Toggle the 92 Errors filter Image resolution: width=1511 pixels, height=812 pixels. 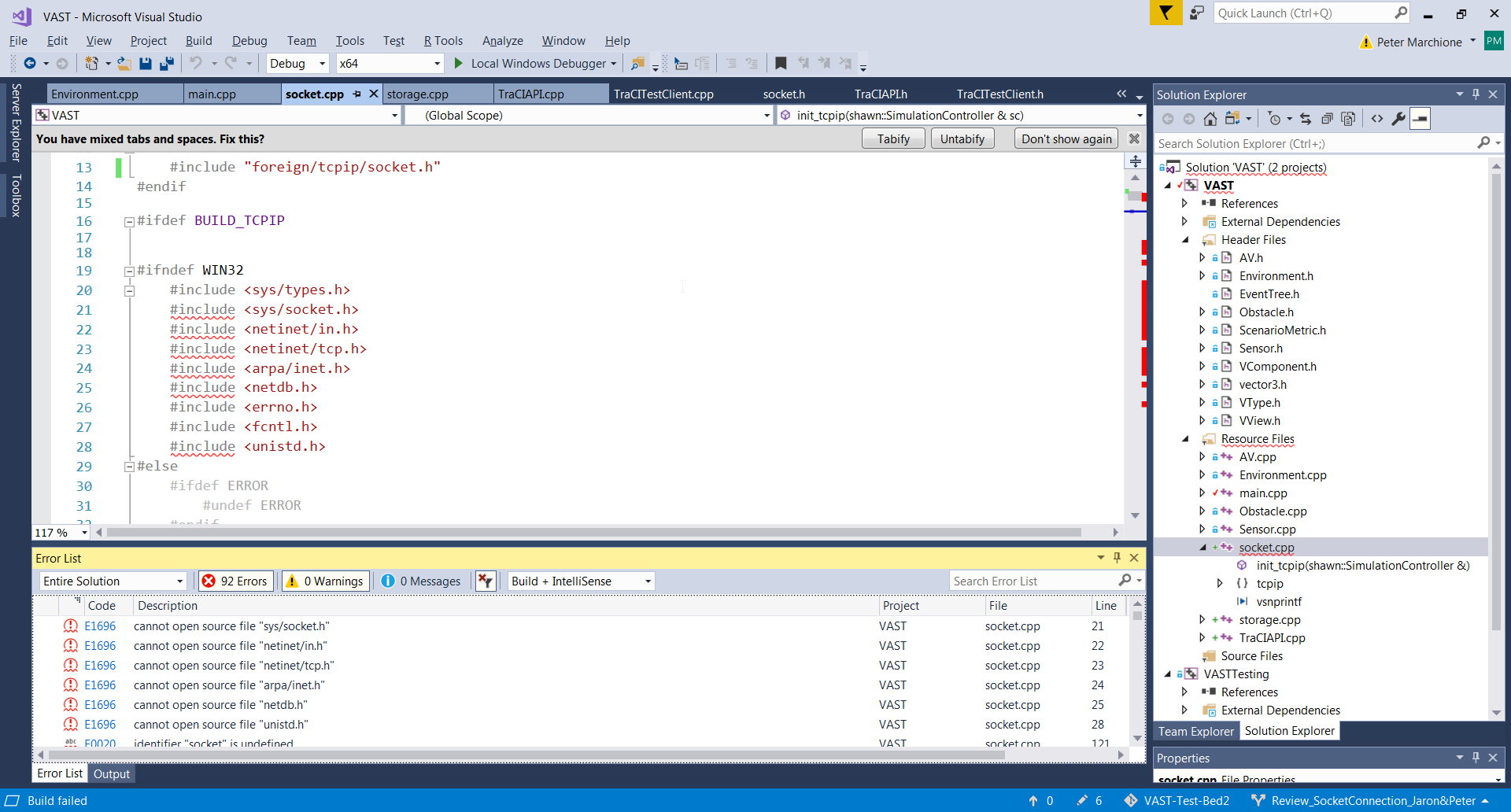(x=235, y=581)
